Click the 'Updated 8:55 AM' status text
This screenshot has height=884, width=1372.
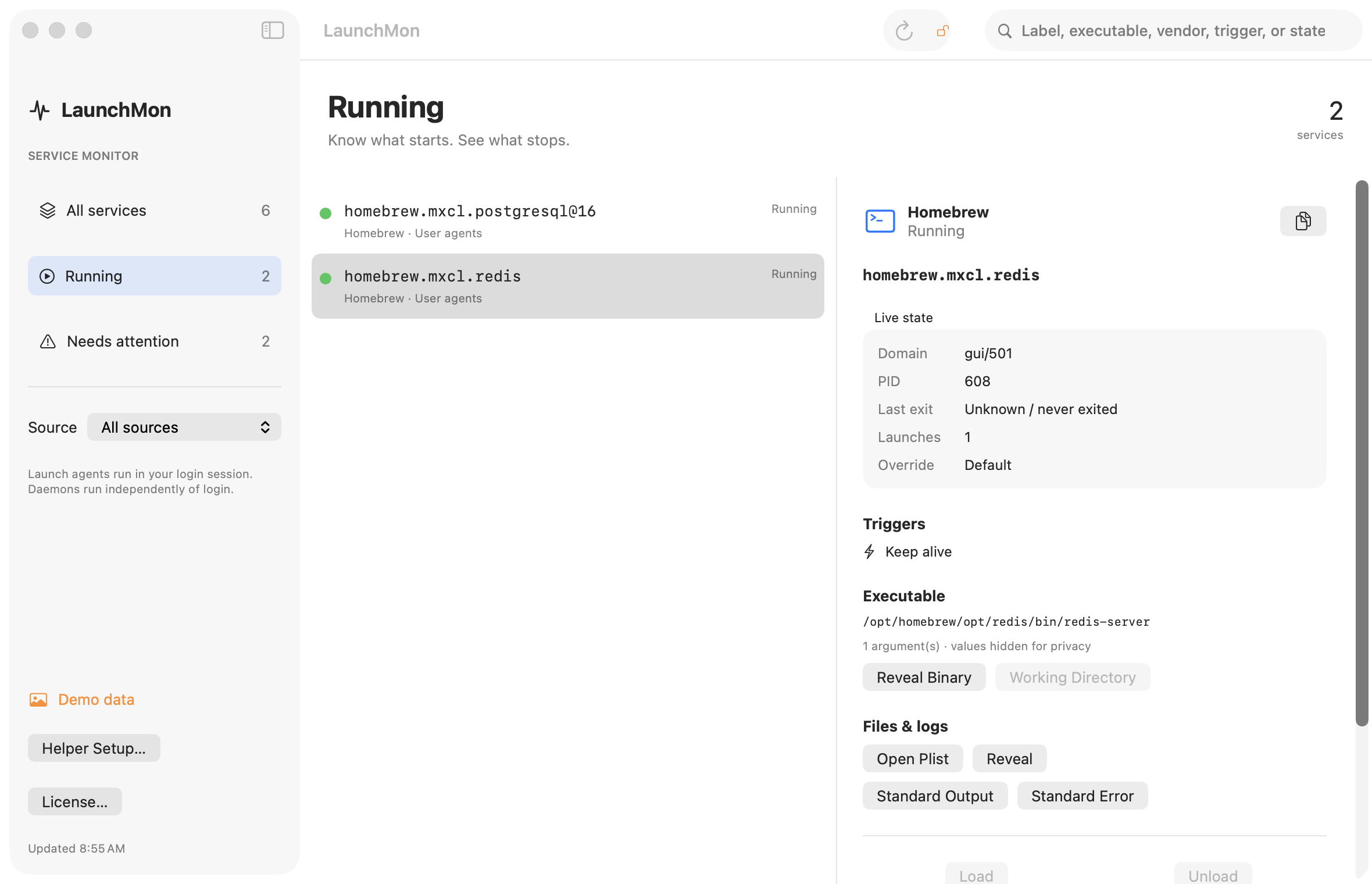77,849
